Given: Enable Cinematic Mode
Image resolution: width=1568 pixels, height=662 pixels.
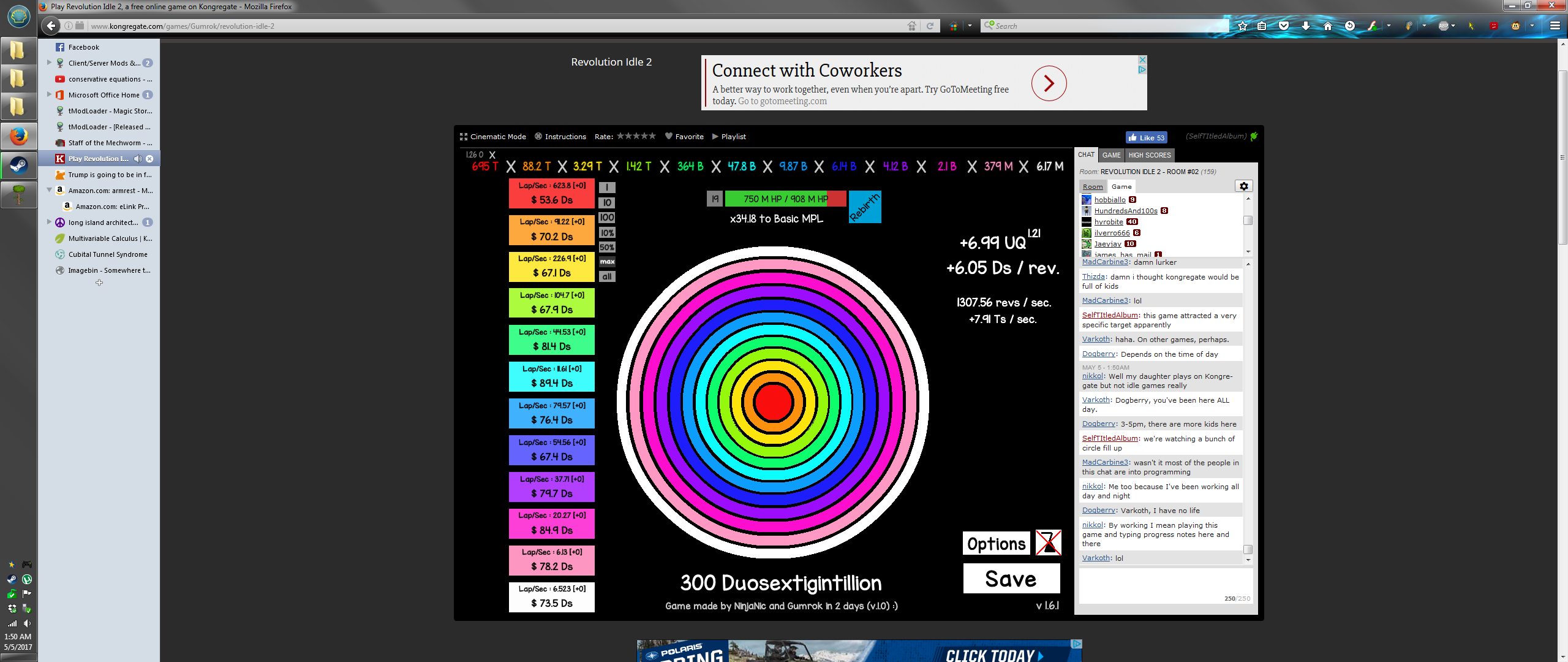Looking at the screenshot, I should [493, 137].
